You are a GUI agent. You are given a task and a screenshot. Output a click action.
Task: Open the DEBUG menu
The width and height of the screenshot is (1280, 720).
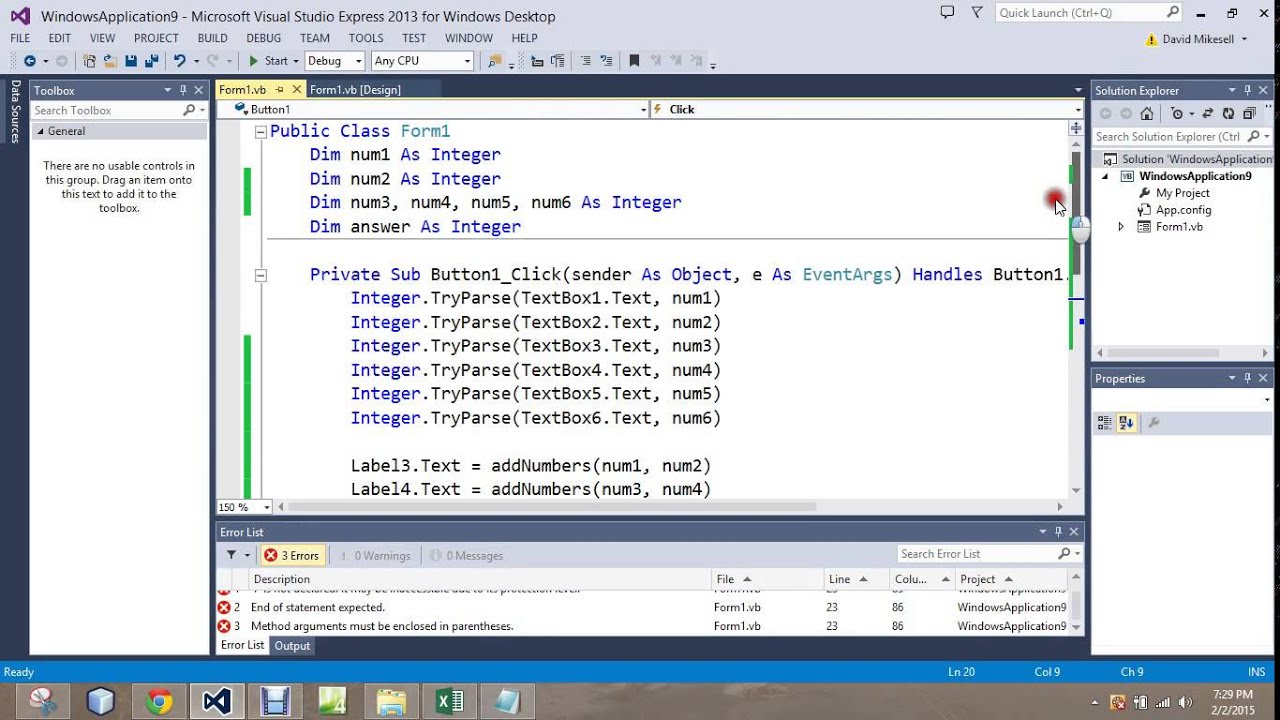pos(264,38)
